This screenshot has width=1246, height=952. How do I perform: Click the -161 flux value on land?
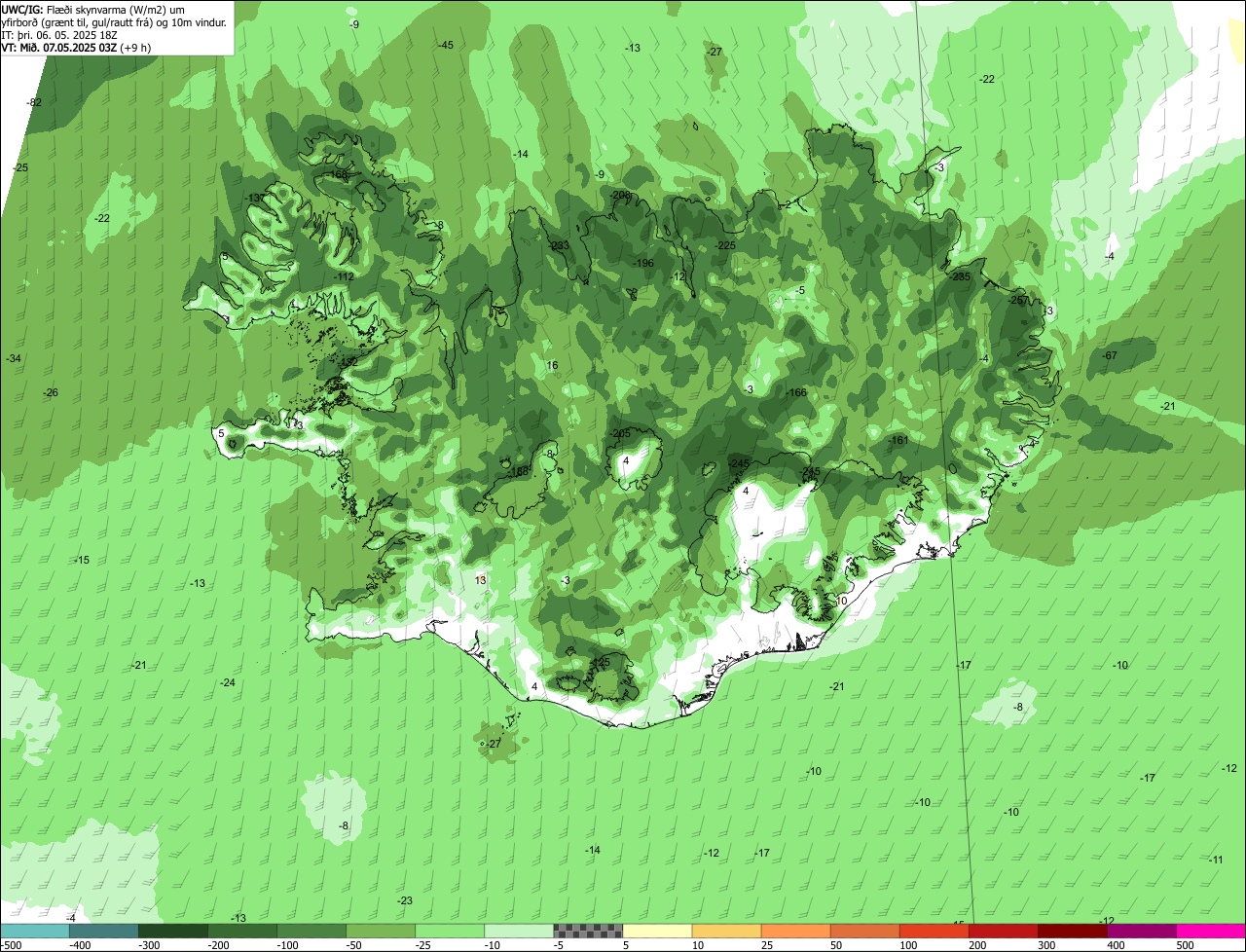pyautogui.click(x=898, y=440)
